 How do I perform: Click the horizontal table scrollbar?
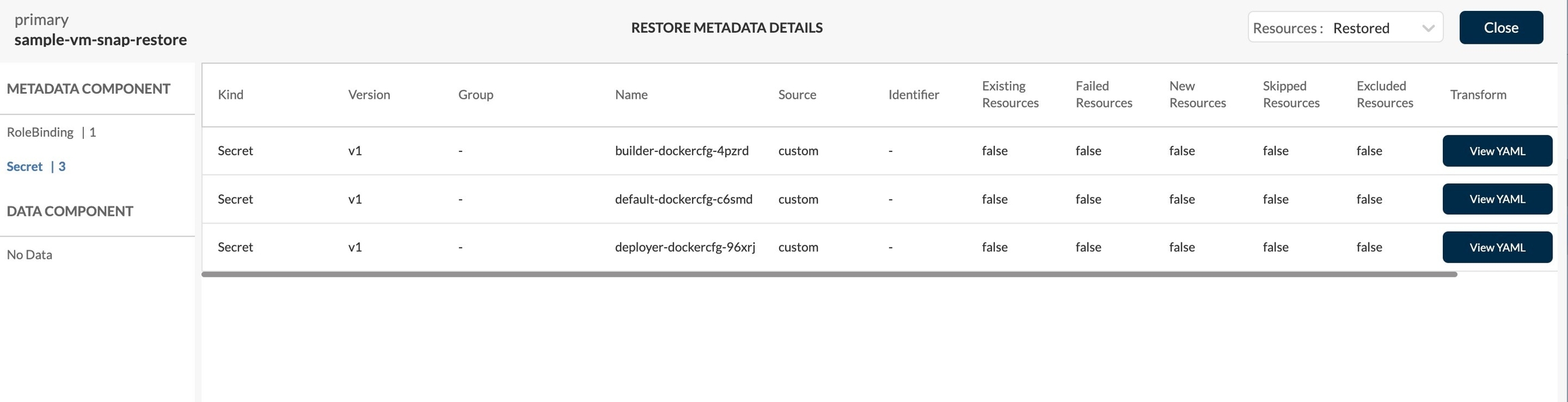(829, 275)
